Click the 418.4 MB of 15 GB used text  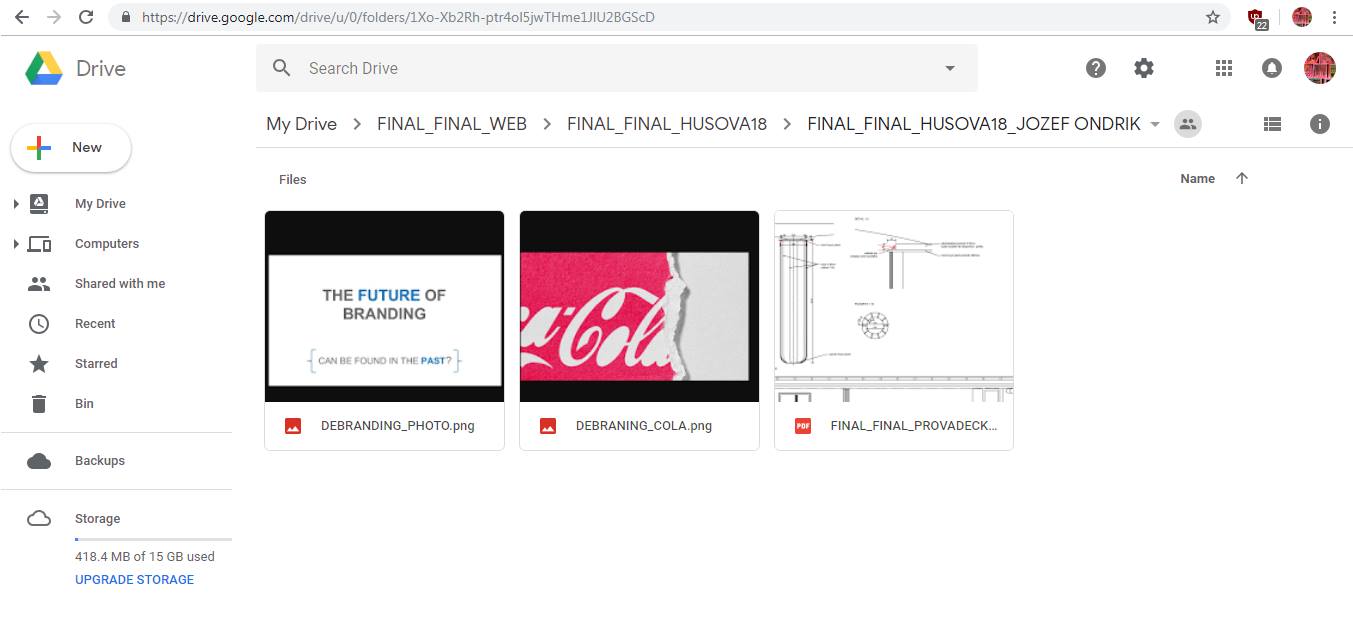coord(145,557)
